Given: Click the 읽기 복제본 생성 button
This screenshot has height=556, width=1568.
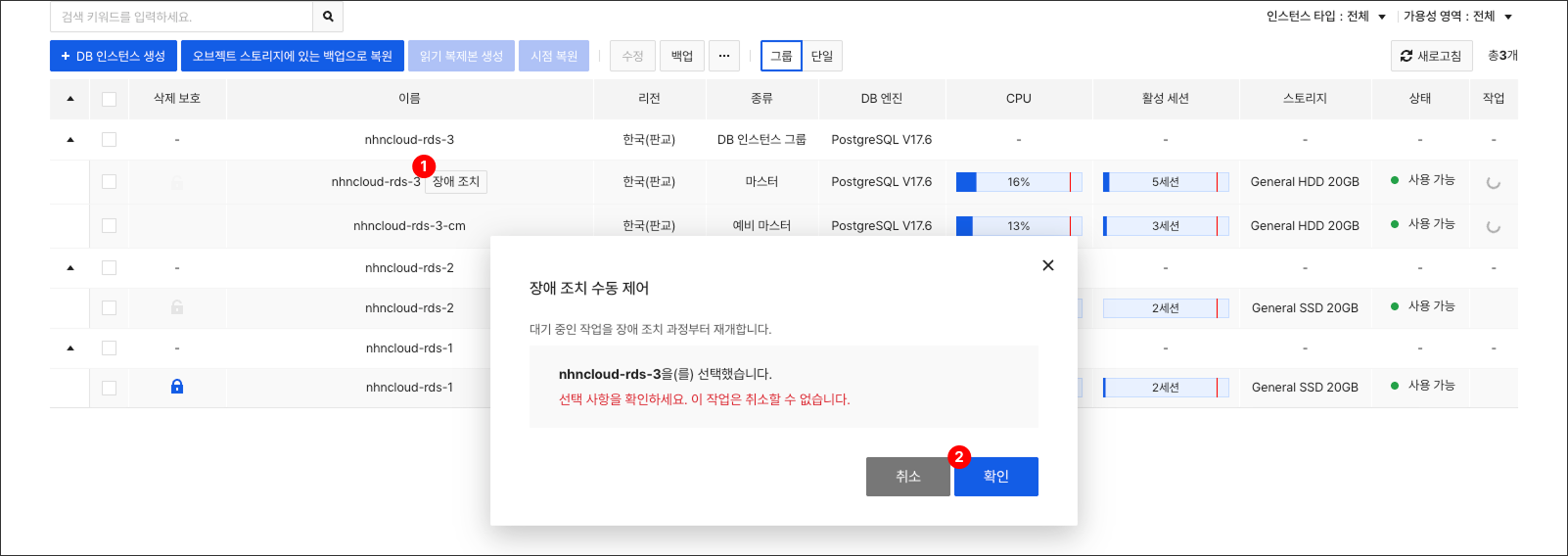Looking at the screenshot, I should [461, 56].
